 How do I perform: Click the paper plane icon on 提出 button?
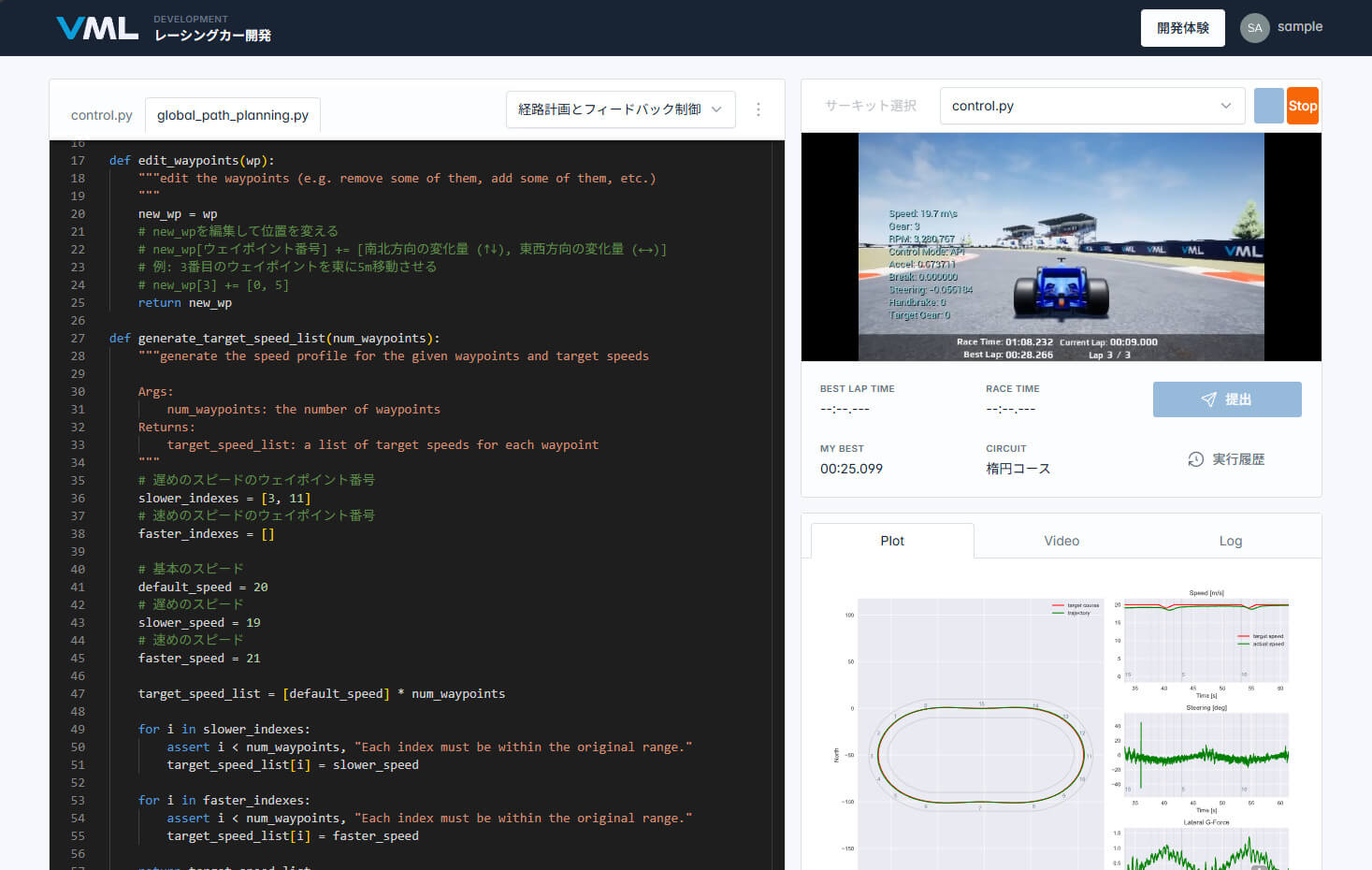point(1207,399)
